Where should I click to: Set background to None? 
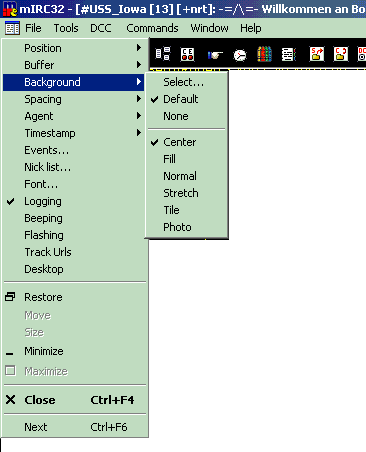[187, 116]
